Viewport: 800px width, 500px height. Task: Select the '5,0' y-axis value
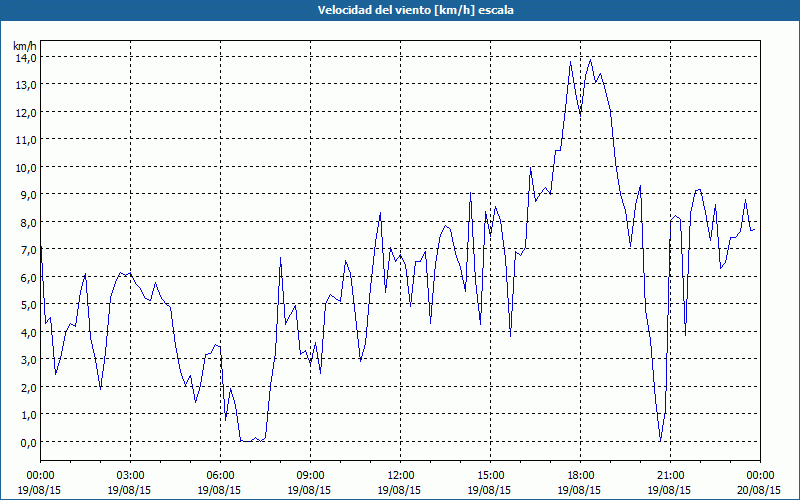tap(29, 306)
